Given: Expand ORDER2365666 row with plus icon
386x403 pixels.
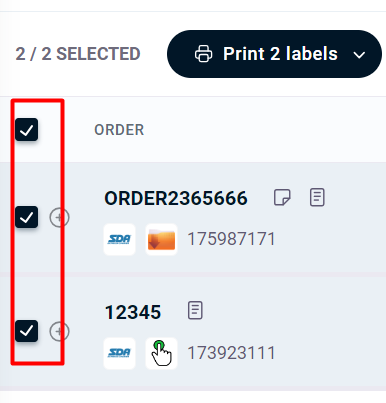Looking at the screenshot, I should (x=59, y=218).
